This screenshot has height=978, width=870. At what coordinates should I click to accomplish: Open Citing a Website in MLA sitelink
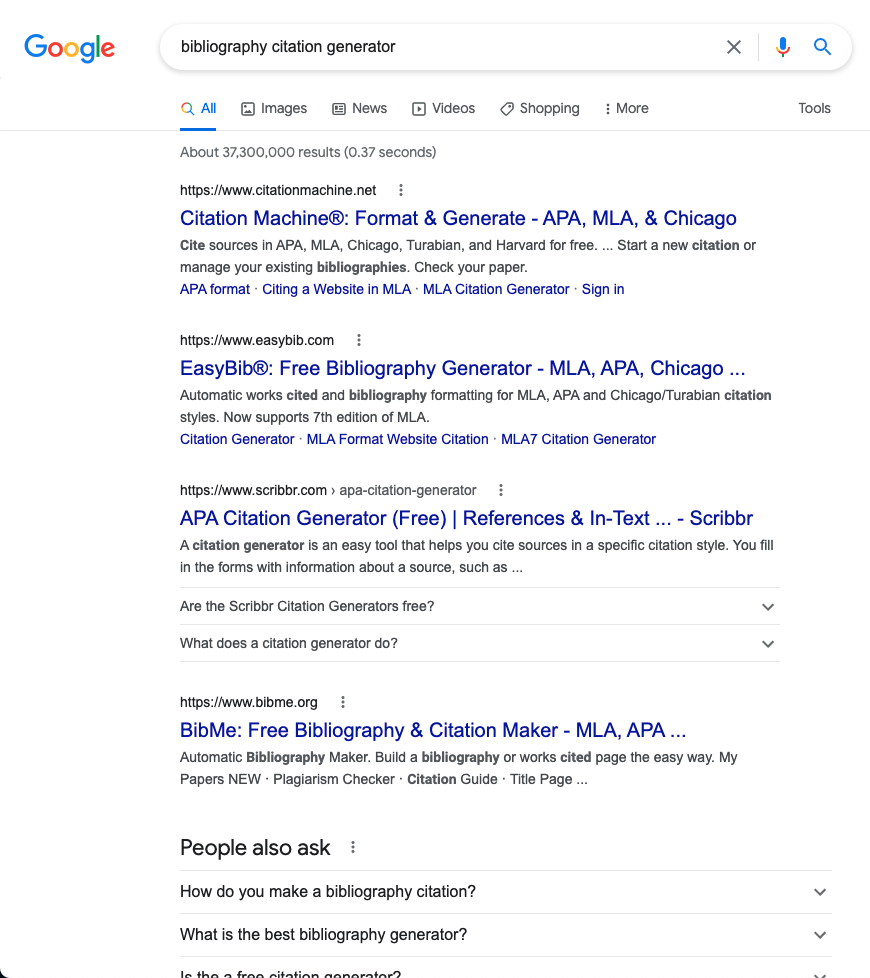coord(336,289)
